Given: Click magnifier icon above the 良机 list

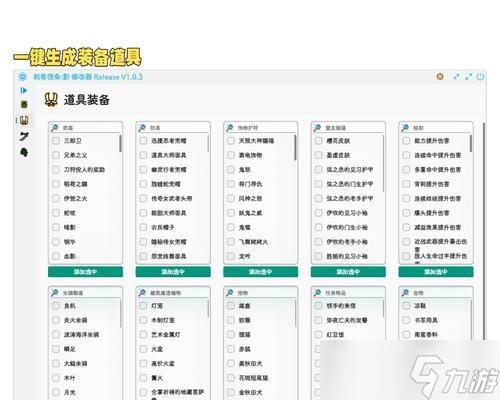Looking at the screenshot, I should 55,292.
